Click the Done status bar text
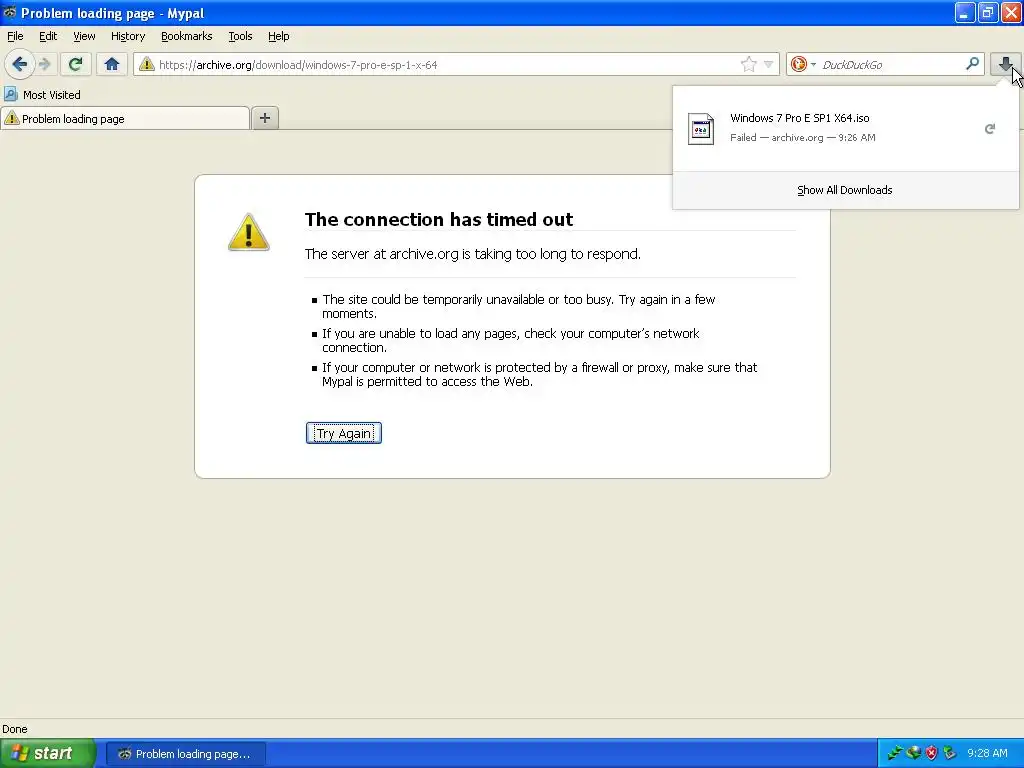Image resolution: width=1024 pixels, height=768 pixels. tap(14, 729)
